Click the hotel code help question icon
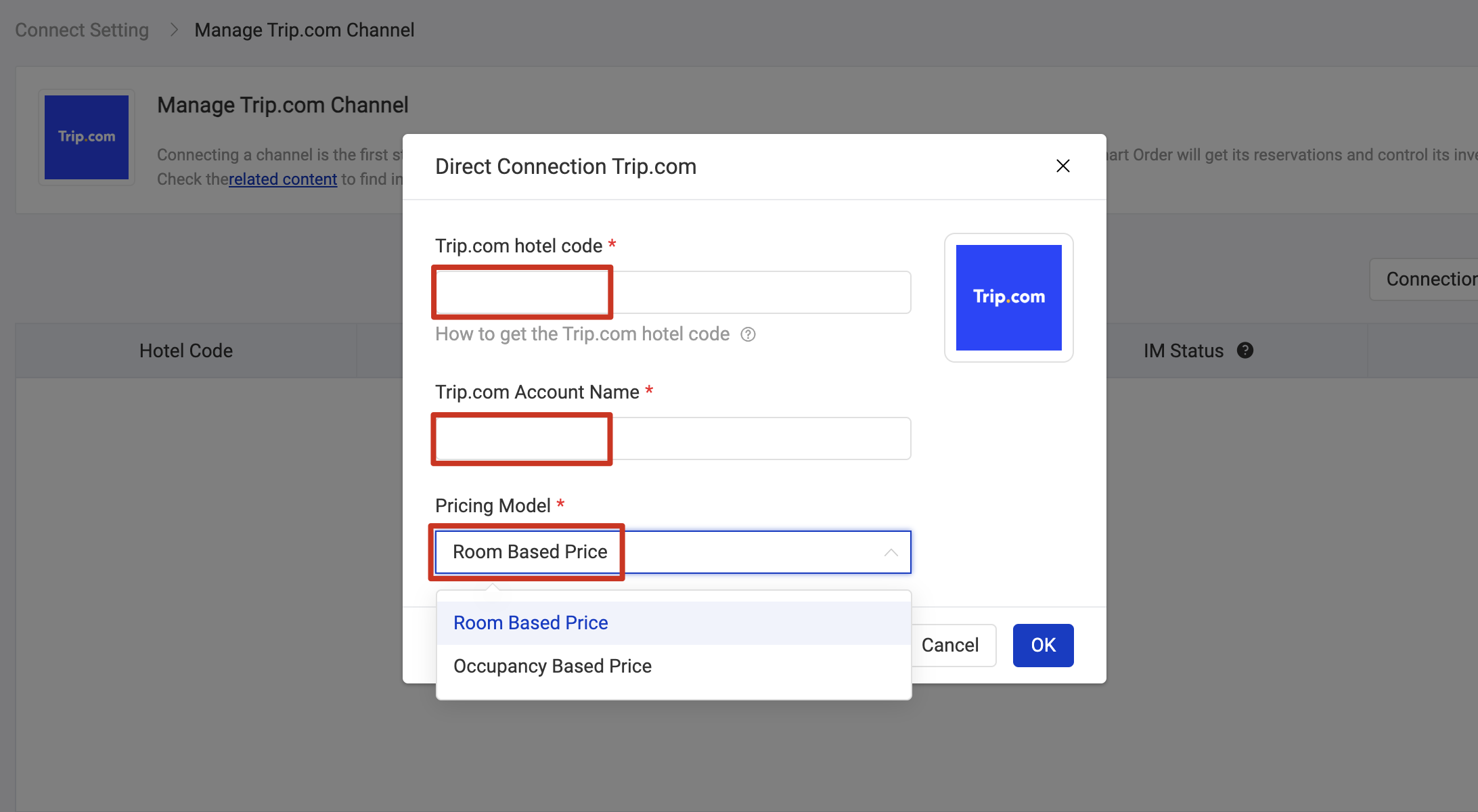 [x=748, y=334]
